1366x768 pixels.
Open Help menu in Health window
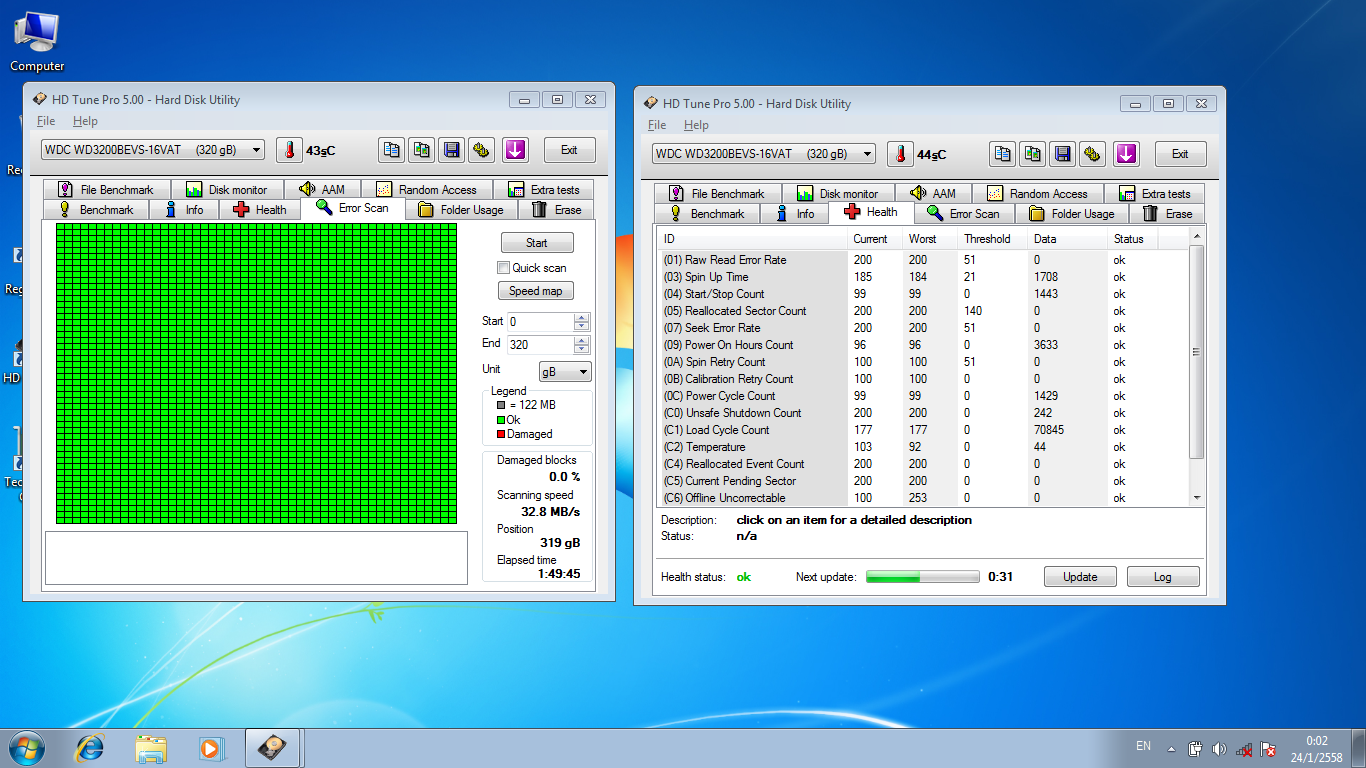click(x=696, y=125)
